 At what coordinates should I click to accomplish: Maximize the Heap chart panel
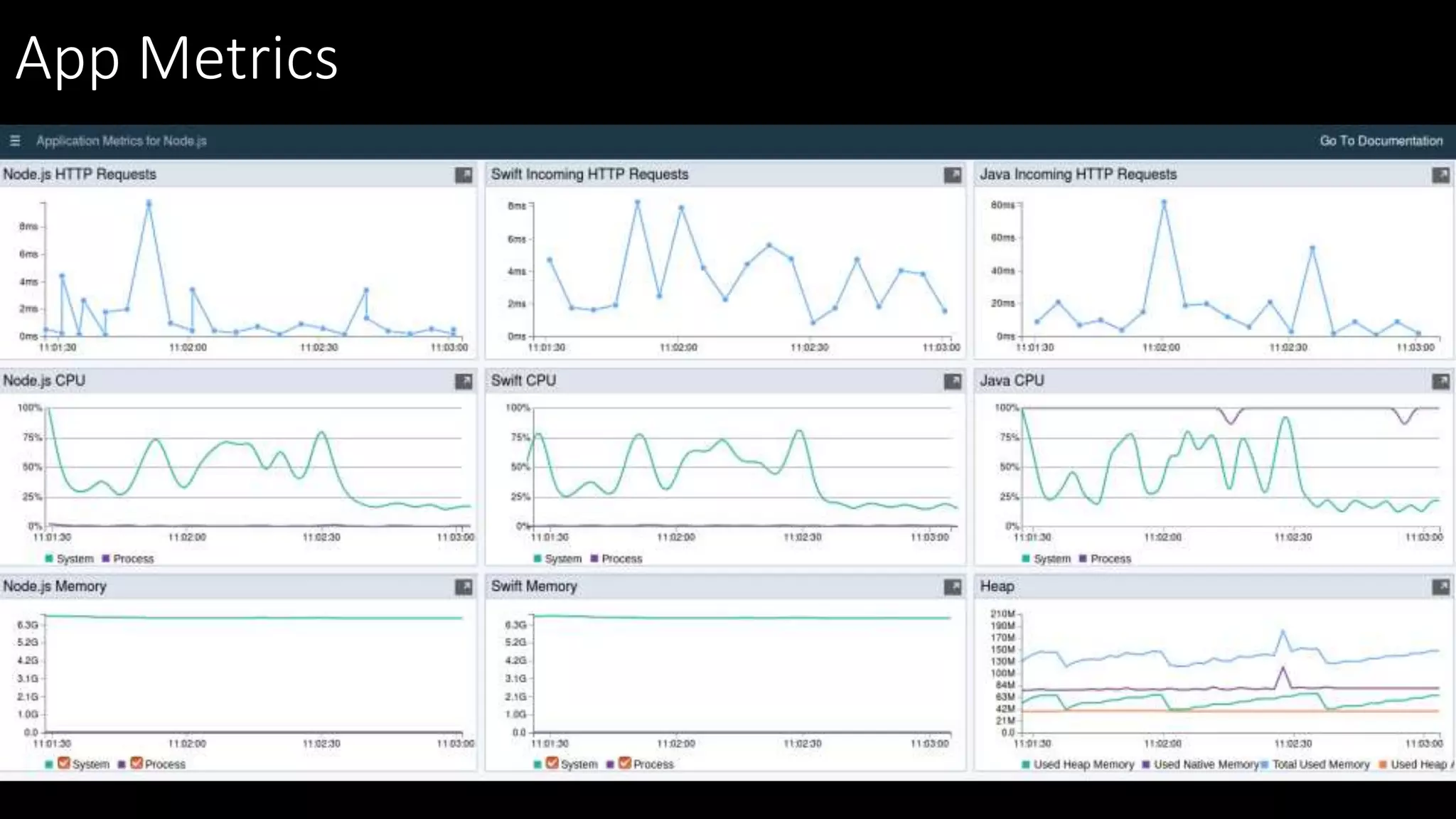pyautogui.click(x=1440, y=587)
